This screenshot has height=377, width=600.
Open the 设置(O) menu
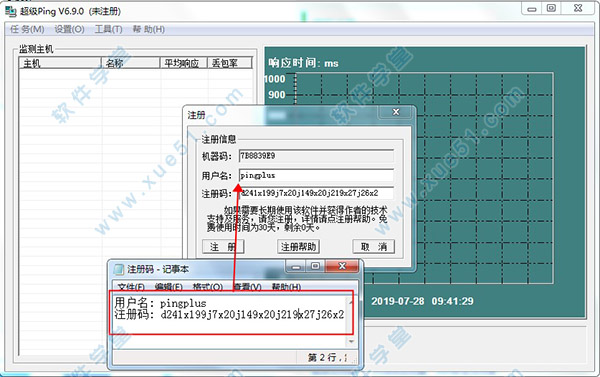point(69,29)
